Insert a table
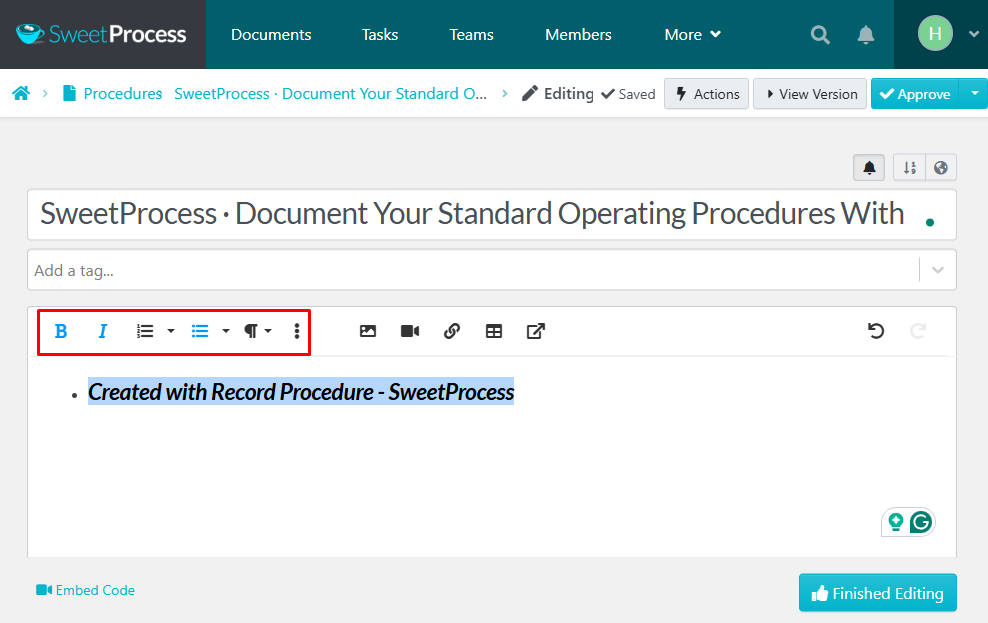Image resolution: width=988 pixels, height=623 pixels. coord(494,331)
